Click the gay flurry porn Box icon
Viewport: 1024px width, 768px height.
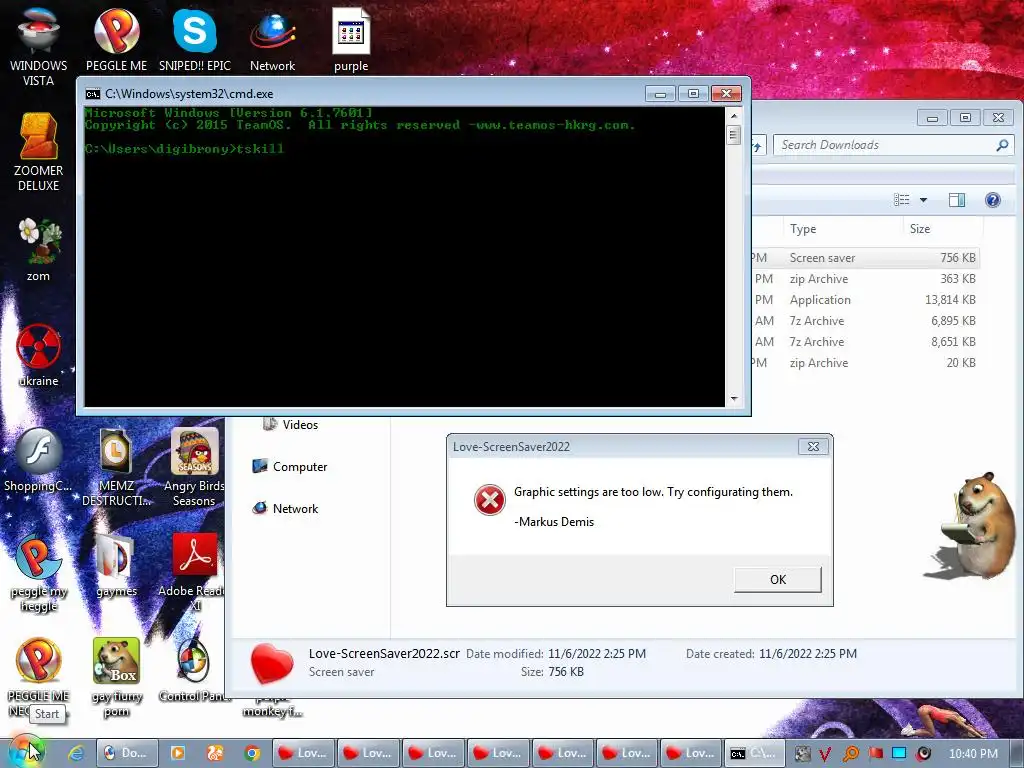point(116,677)
